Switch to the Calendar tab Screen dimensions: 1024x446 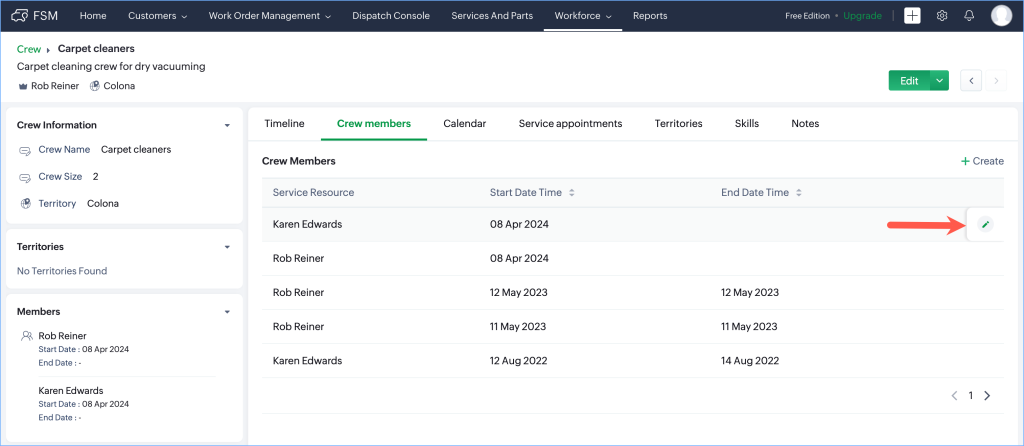(464, 124)
